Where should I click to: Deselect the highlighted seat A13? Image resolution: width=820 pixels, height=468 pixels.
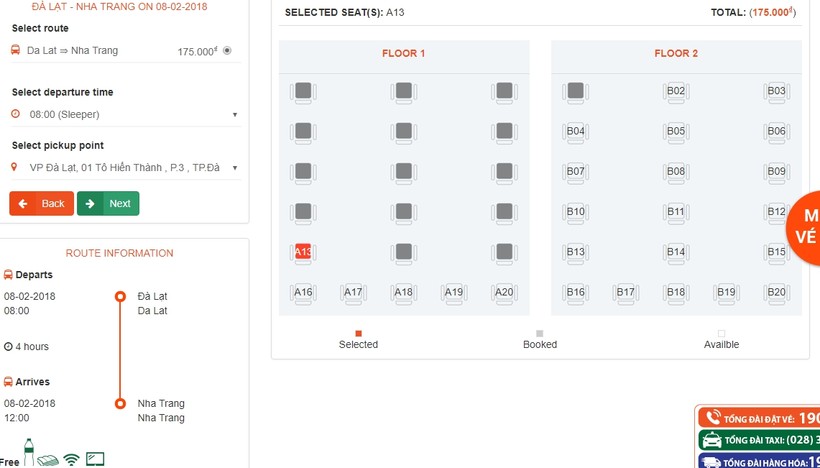[x=303, y=252]
